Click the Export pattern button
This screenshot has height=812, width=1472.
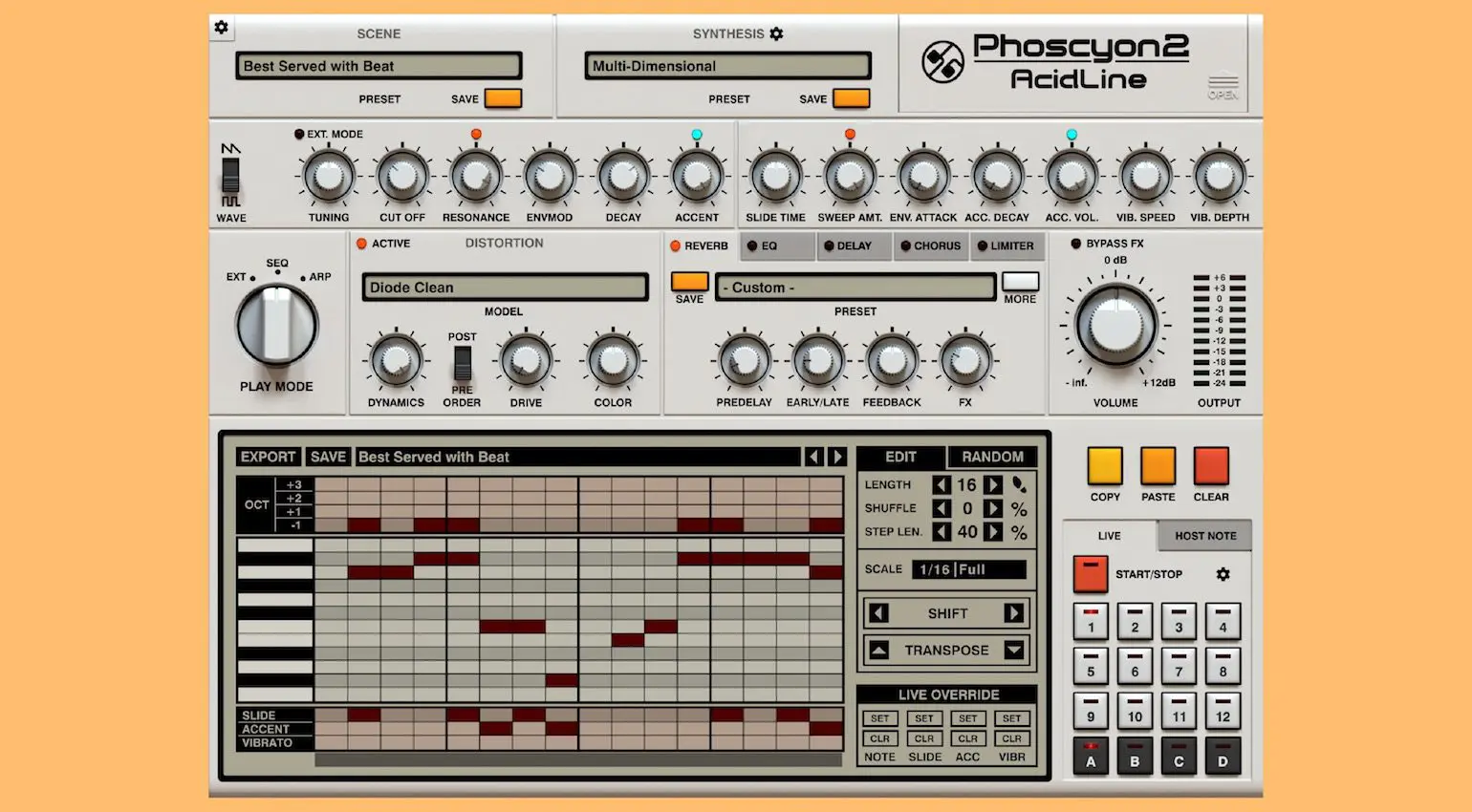(x=268, y=457)
